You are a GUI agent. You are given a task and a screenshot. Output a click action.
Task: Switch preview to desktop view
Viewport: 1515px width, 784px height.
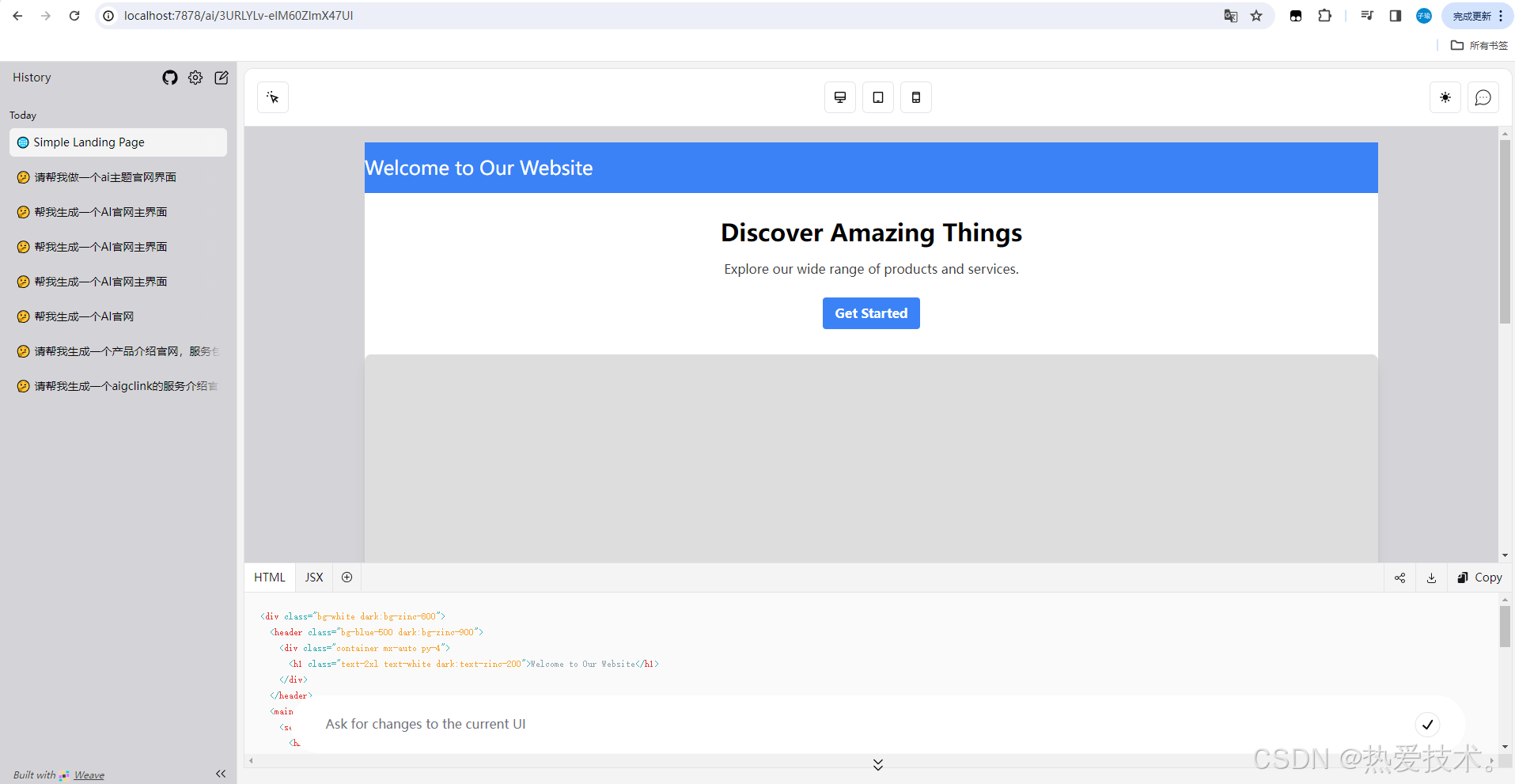coord(840,97)
